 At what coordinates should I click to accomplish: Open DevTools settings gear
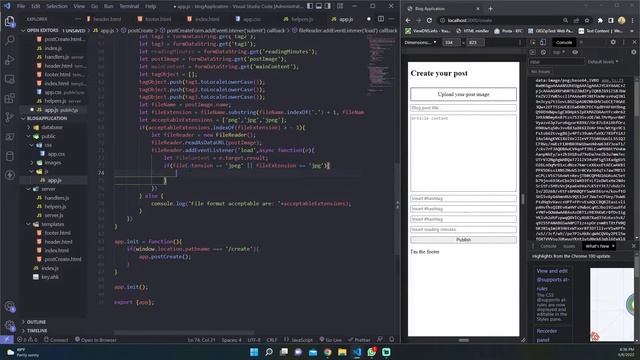613,42
